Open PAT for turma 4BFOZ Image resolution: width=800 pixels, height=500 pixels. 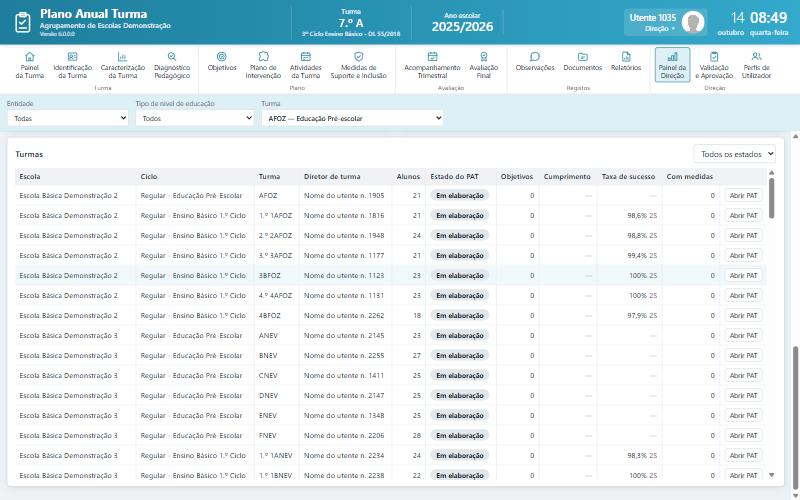[x=743, y=315]
